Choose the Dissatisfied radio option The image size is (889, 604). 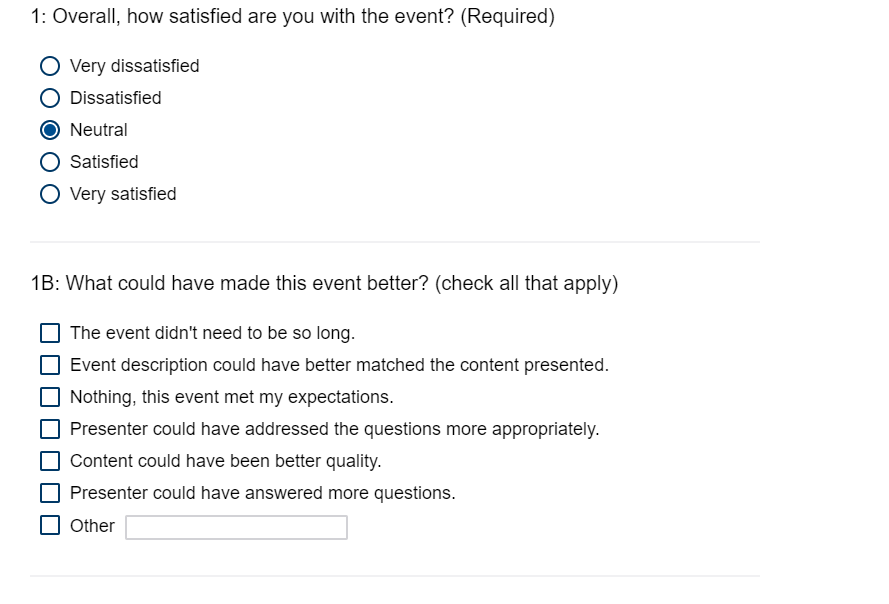coord(50,98)
